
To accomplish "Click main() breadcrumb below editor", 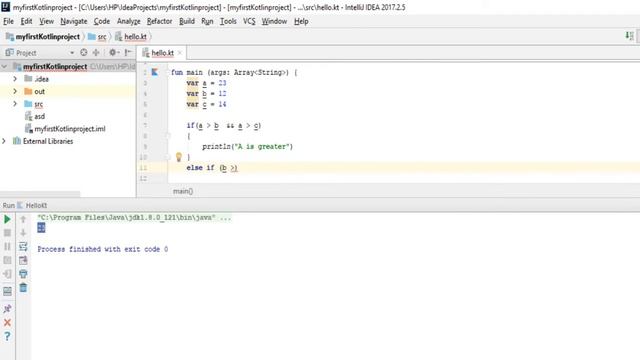I will (x=182, y=191).
